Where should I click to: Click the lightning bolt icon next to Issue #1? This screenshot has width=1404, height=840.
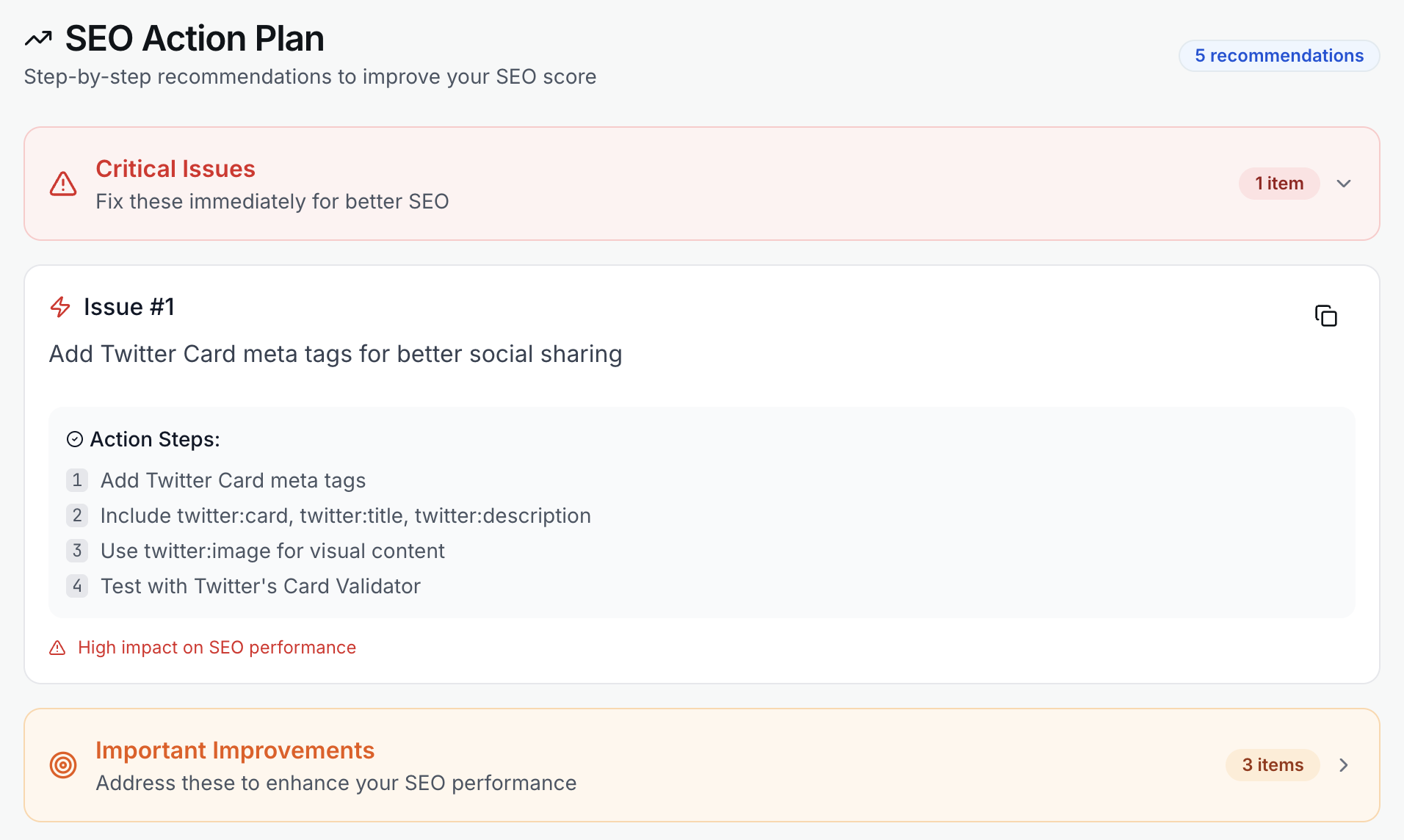pyautogui.click(x=60, y=307)
